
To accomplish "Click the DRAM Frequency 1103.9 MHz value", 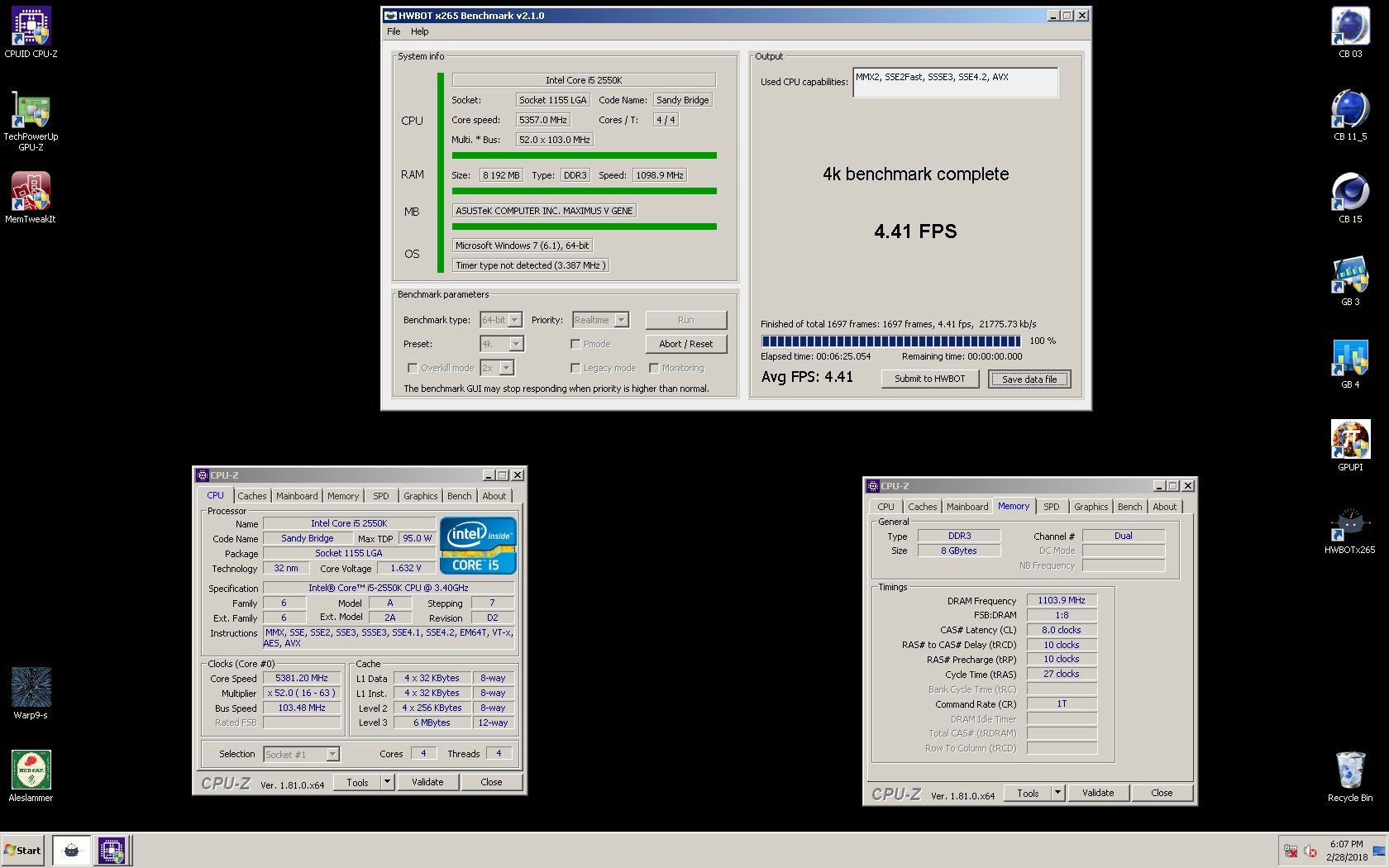I will (1062, 600).
